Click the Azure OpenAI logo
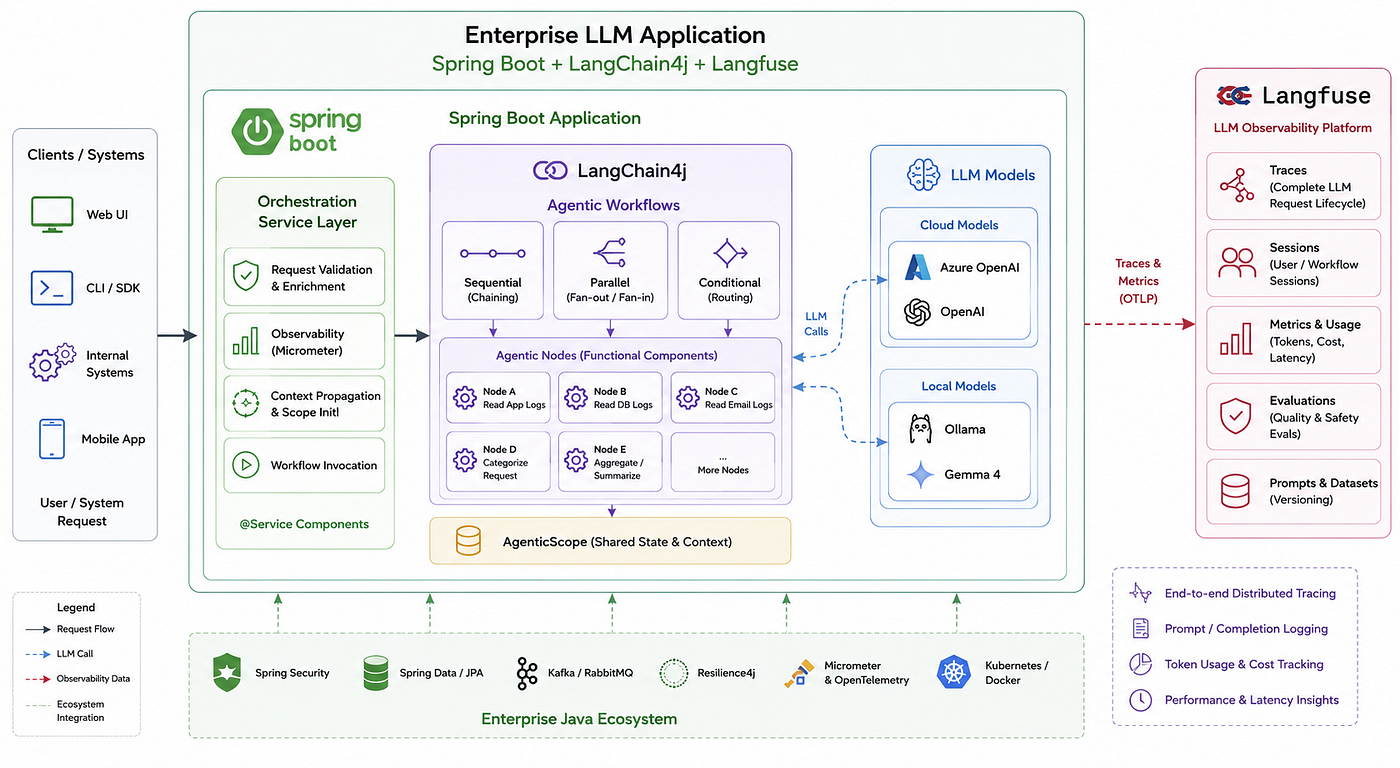This screenshot has height=768, width=1400. coord(918,267)
